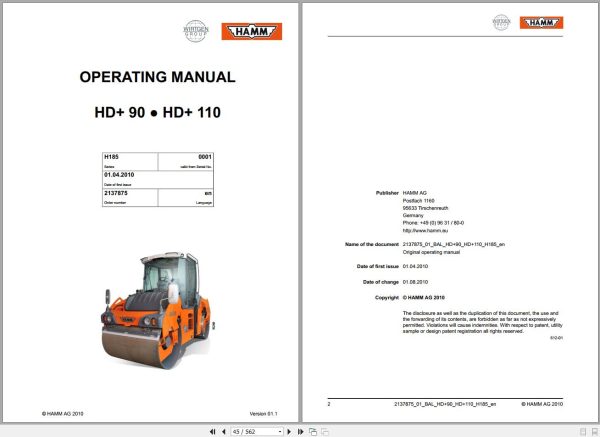
Task: Click '© HAMM AG 2010' on cover footer
Action: pyautogui.click(x=62, y=414)
